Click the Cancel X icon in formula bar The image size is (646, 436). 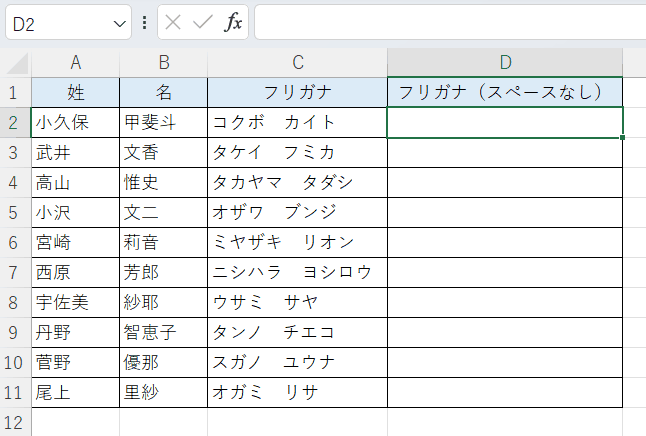[173, 22]
